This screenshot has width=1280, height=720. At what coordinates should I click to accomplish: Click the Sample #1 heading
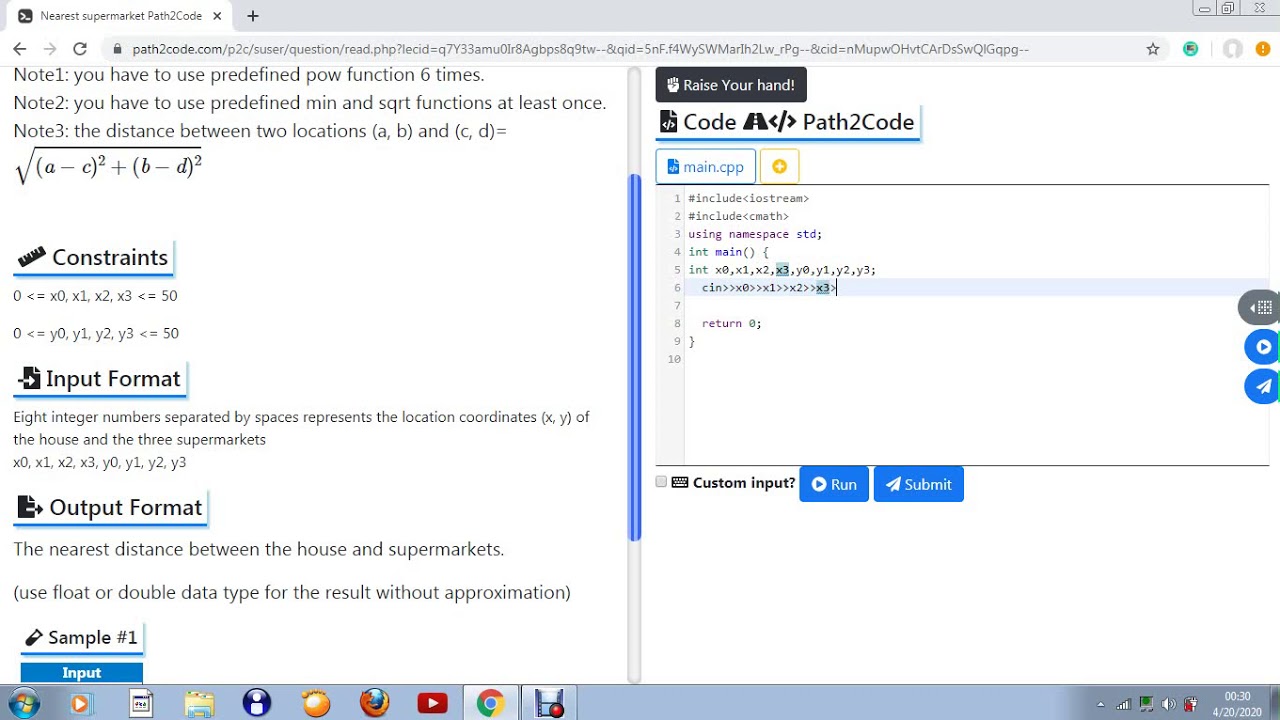point(81,637)
